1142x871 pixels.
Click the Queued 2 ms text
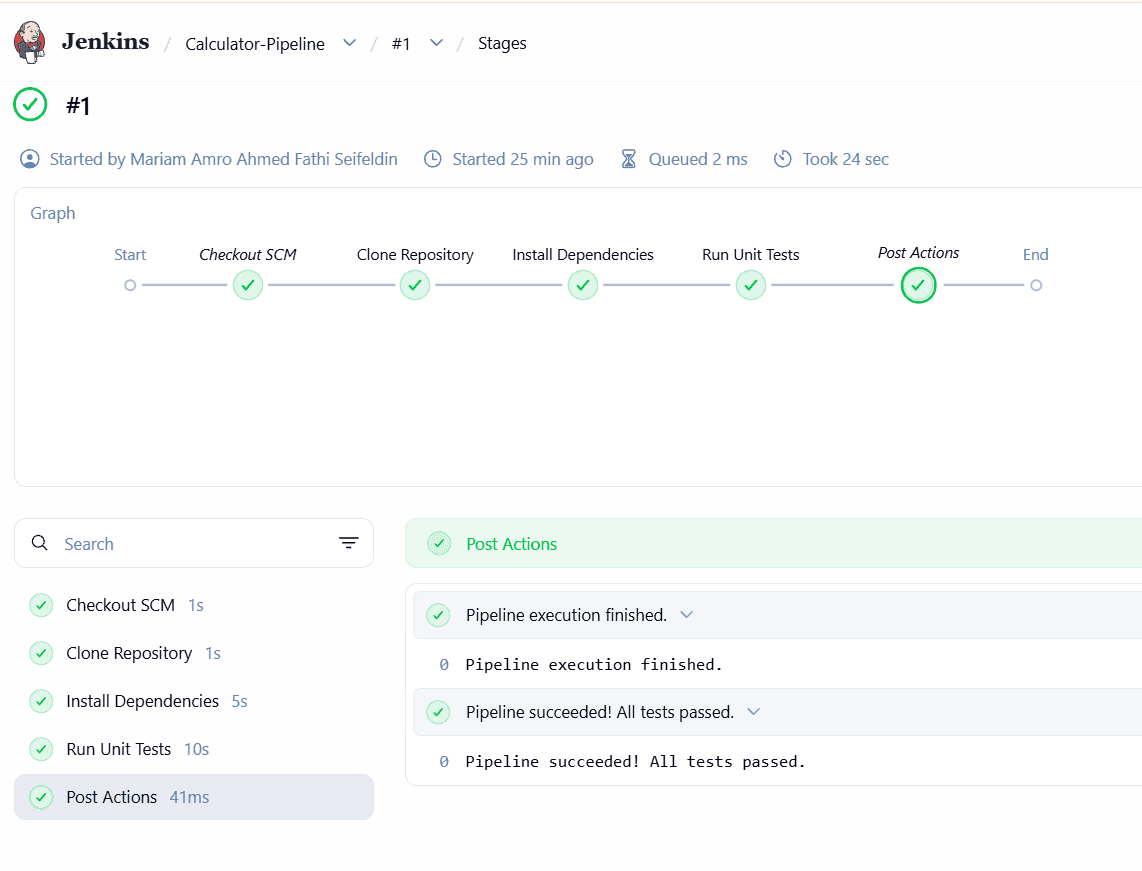(698, 159)
